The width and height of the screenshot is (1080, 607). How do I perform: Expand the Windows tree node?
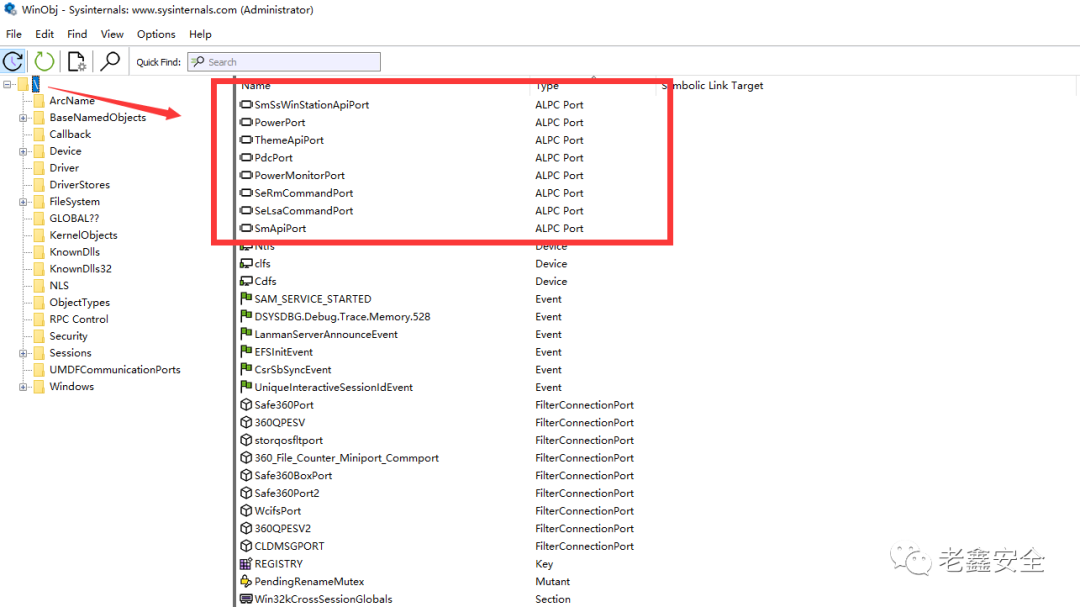click(x=23, y=387)
